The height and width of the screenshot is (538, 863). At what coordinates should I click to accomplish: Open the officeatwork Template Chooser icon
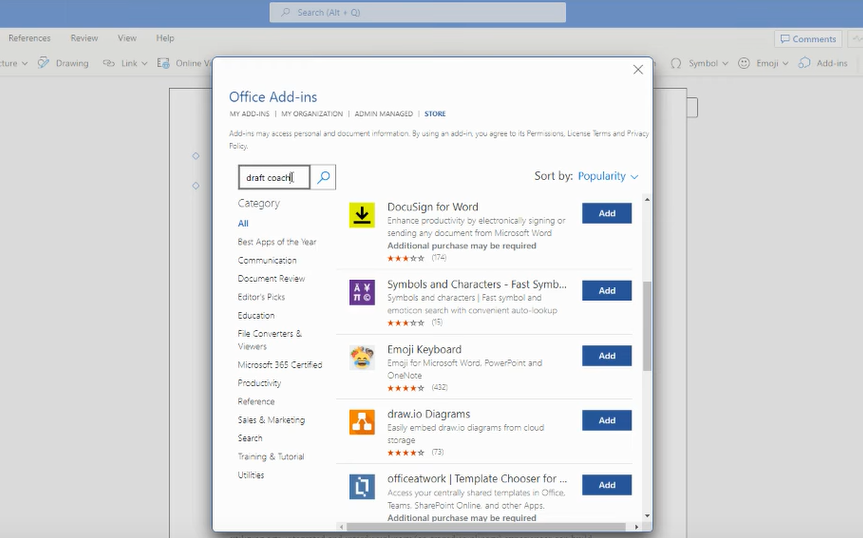click(x=362, y=487)
